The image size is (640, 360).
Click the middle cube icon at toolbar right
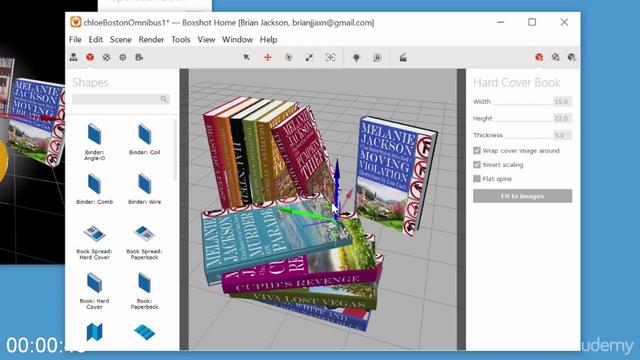click(x=556, y=58)
